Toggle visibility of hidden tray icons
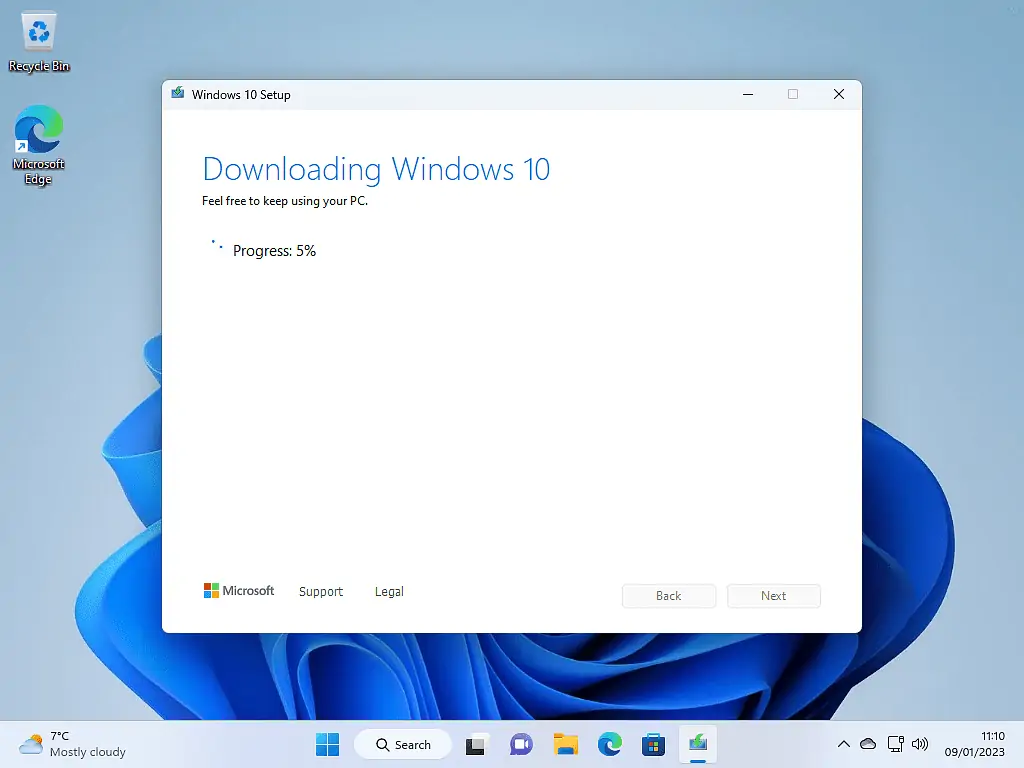The image size is (1024, 768). point(845,744)
